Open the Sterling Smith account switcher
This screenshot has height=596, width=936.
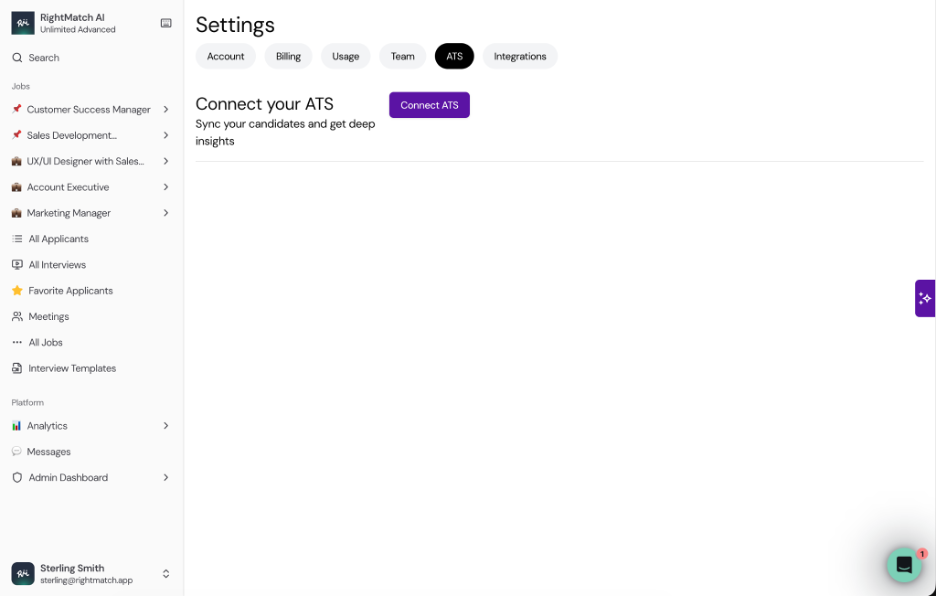[91, 574]
